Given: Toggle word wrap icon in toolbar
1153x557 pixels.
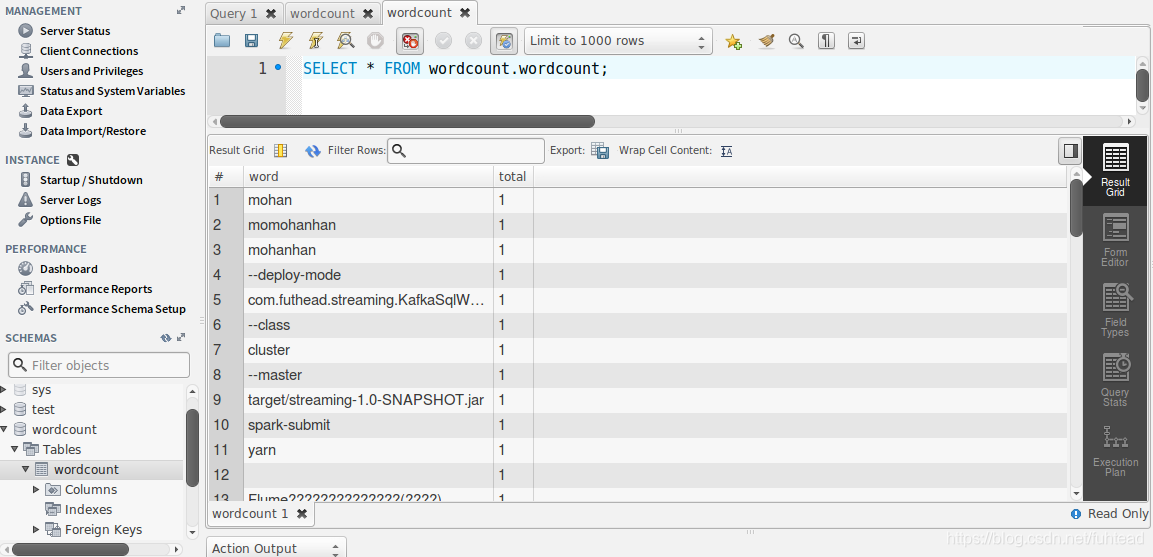Looking at the screenshot, I should click(x=856, y=40).
